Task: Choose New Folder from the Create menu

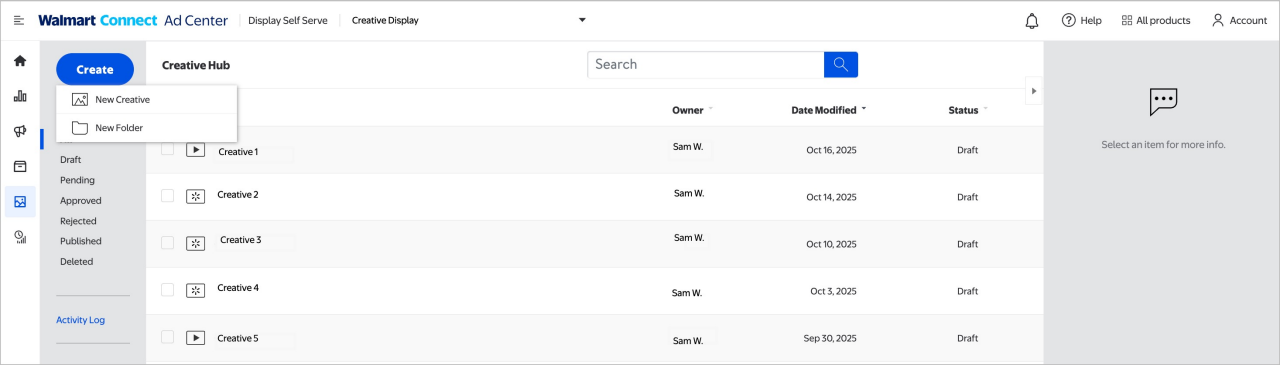Action: 146,128
